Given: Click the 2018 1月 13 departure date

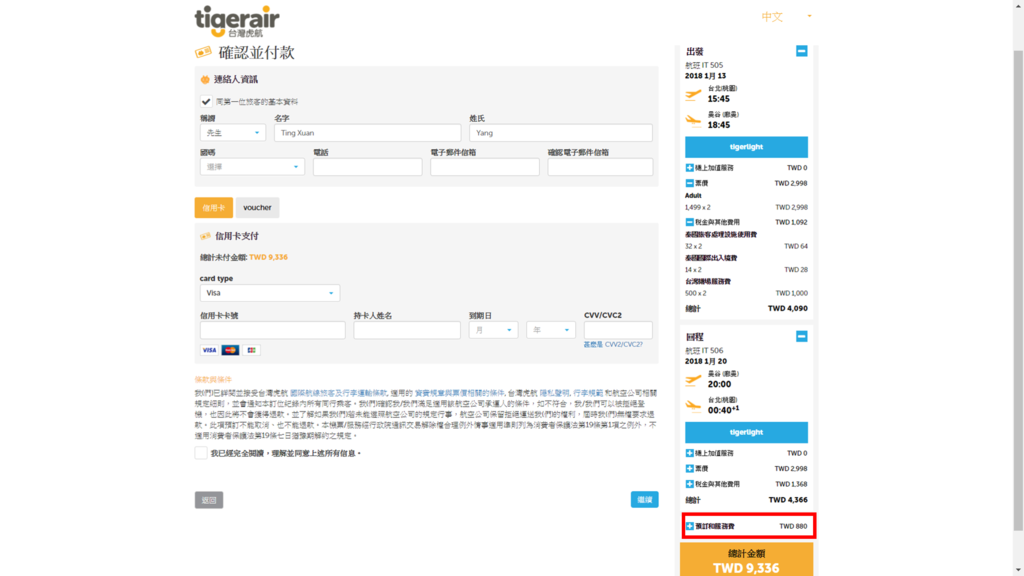Looking at the screenshot, I should point(705,76).
